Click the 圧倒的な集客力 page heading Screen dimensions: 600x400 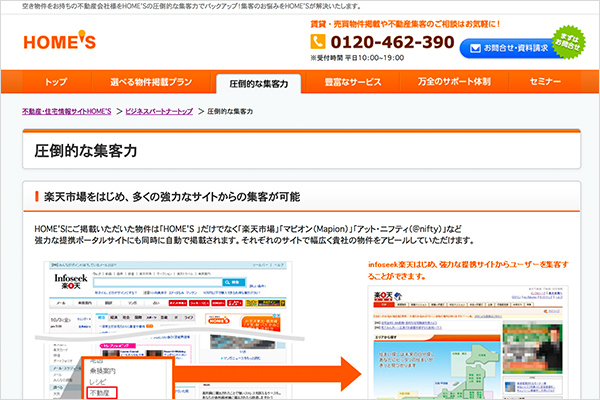(86, 151)
